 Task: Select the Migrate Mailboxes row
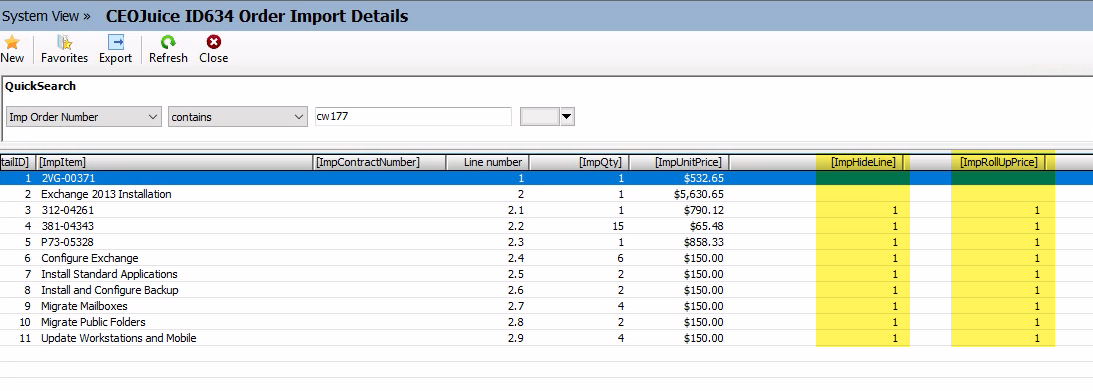(546, 307)
